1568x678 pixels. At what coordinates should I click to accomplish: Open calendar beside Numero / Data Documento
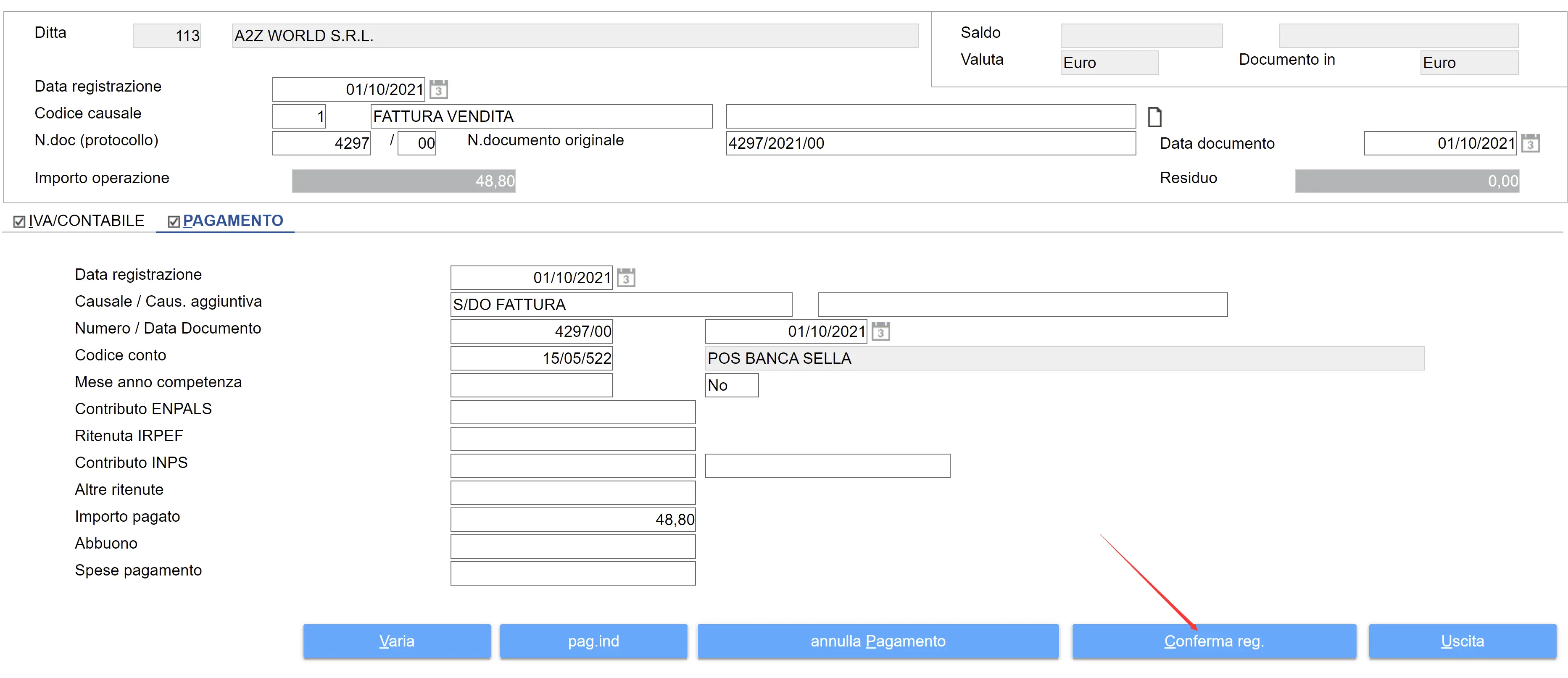click(880, 332)
